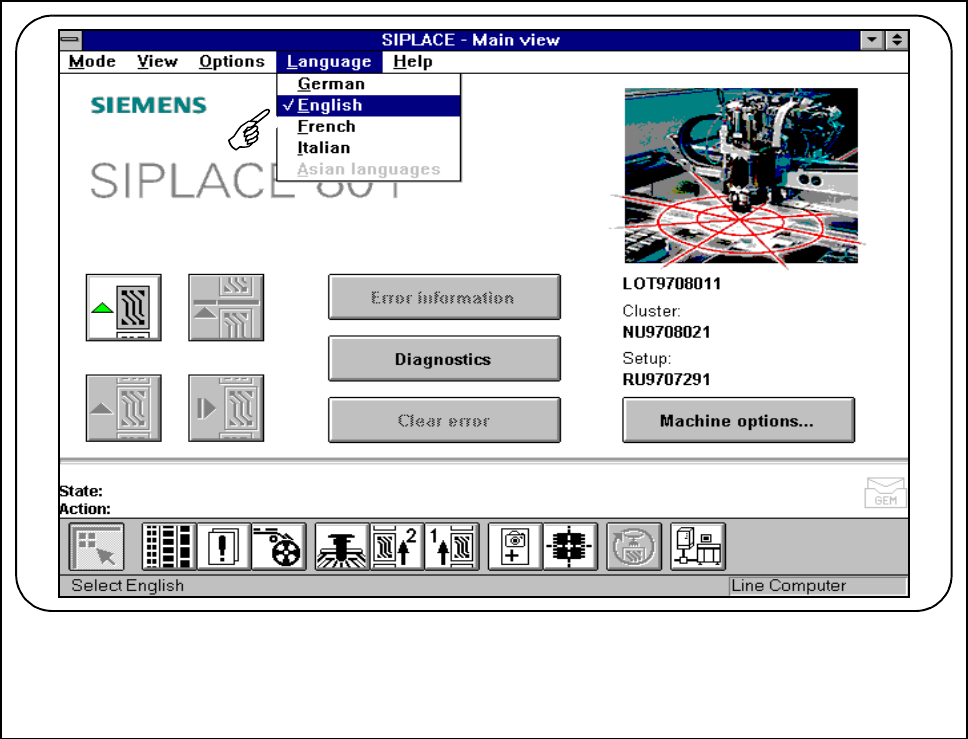Close the open Language menu
The width and height of the screenshot is (968, 739).
pos(329,62)
